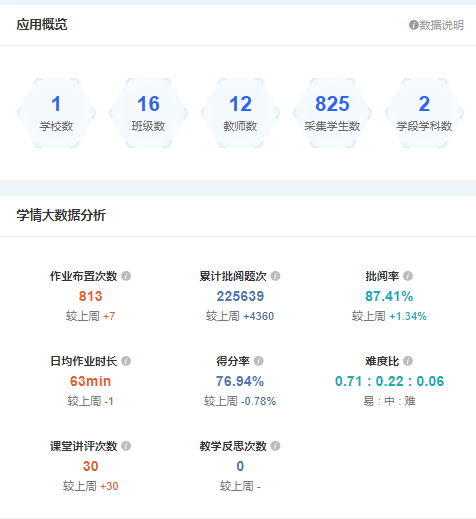Screen dimensions: 476x519
Task: Open the info icon next to 作业布置次数
Action: (126, 276)
